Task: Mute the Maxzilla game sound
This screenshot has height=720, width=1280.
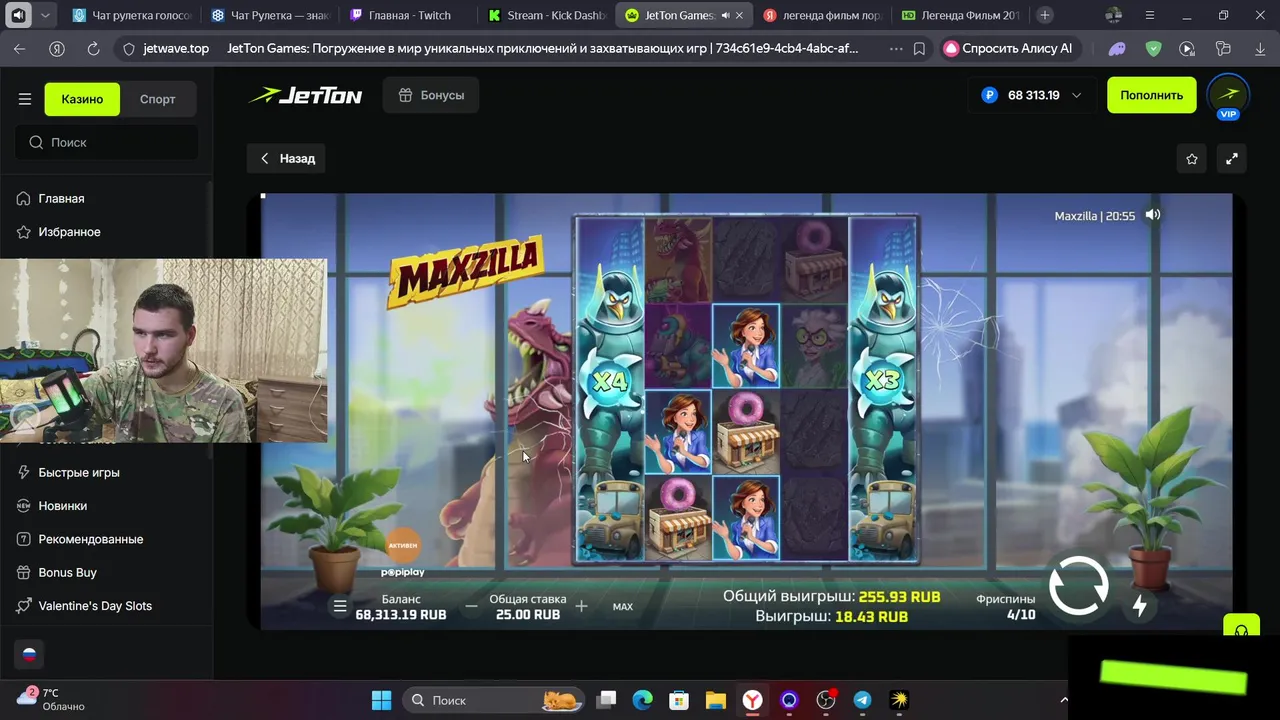Action: point(1153,215)
